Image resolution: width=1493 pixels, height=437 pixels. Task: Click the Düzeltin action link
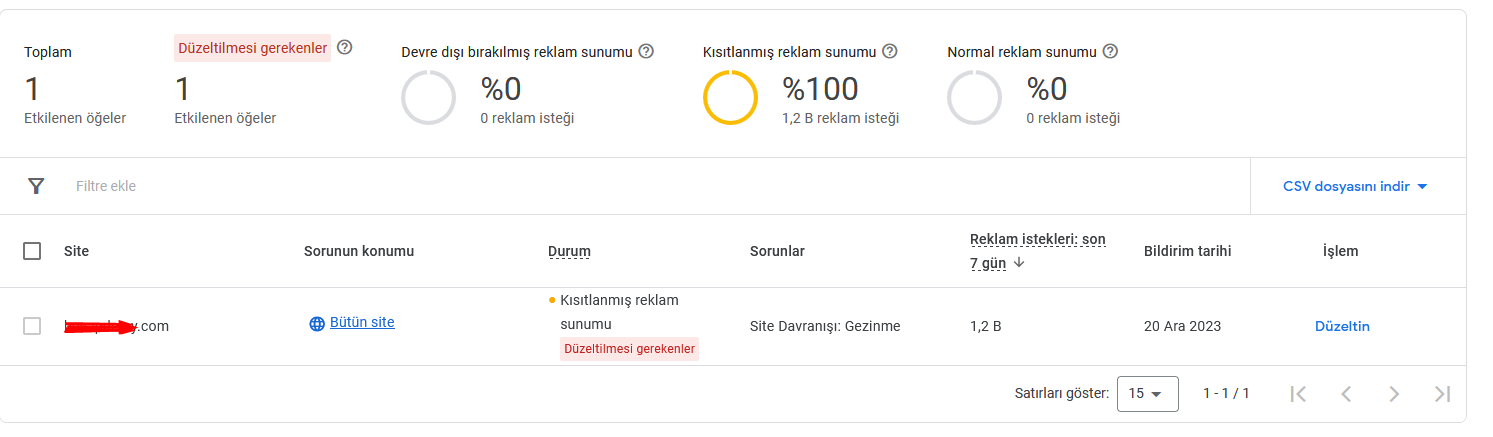[1342, 326]
